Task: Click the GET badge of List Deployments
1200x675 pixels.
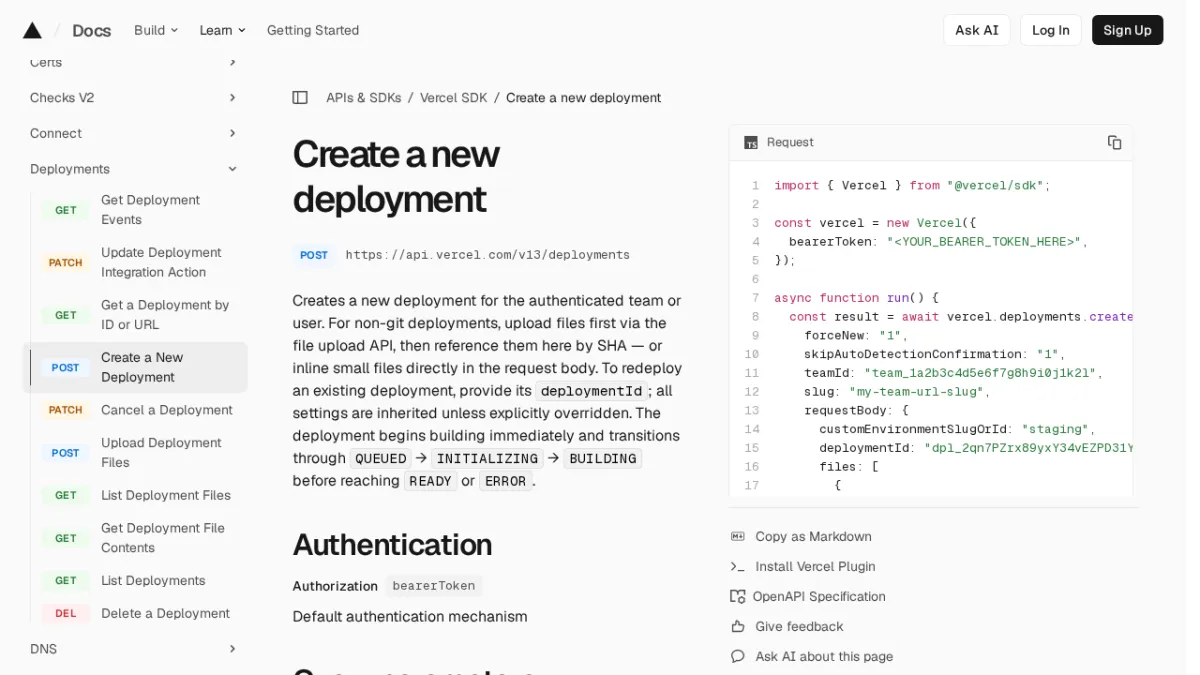Action: pos(66,580)
